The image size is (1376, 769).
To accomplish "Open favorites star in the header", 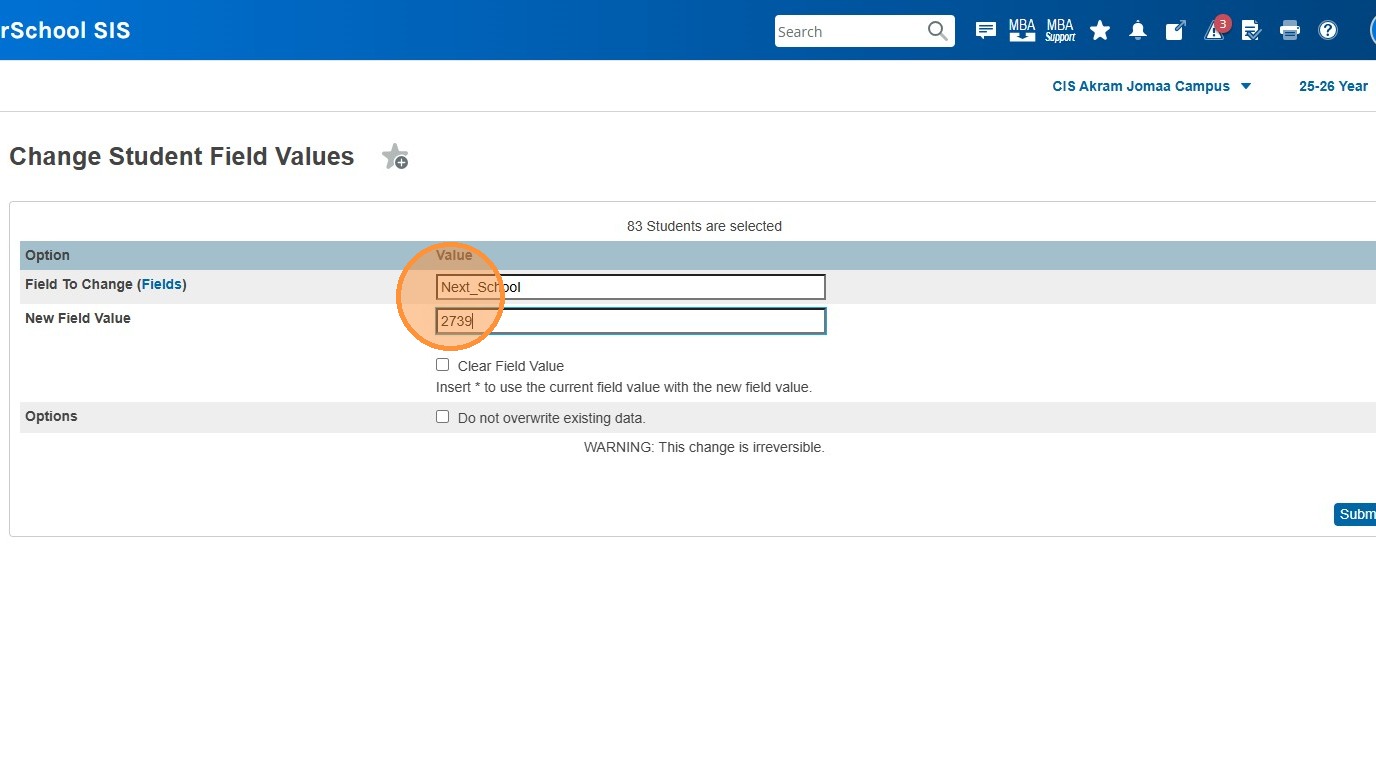I will pyautogui.click(x=1100, y=31).
